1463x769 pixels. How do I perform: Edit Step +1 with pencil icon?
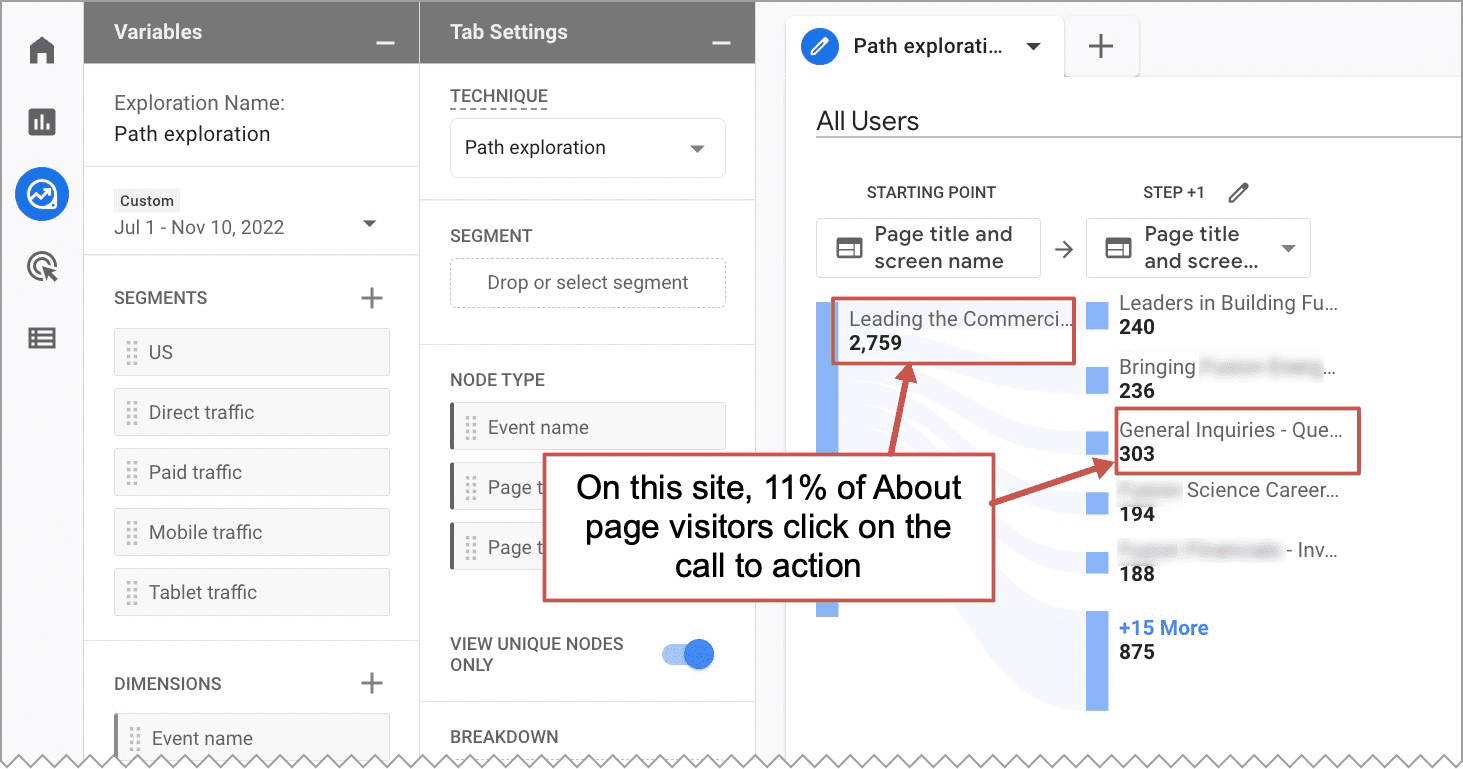(1239, 193)
